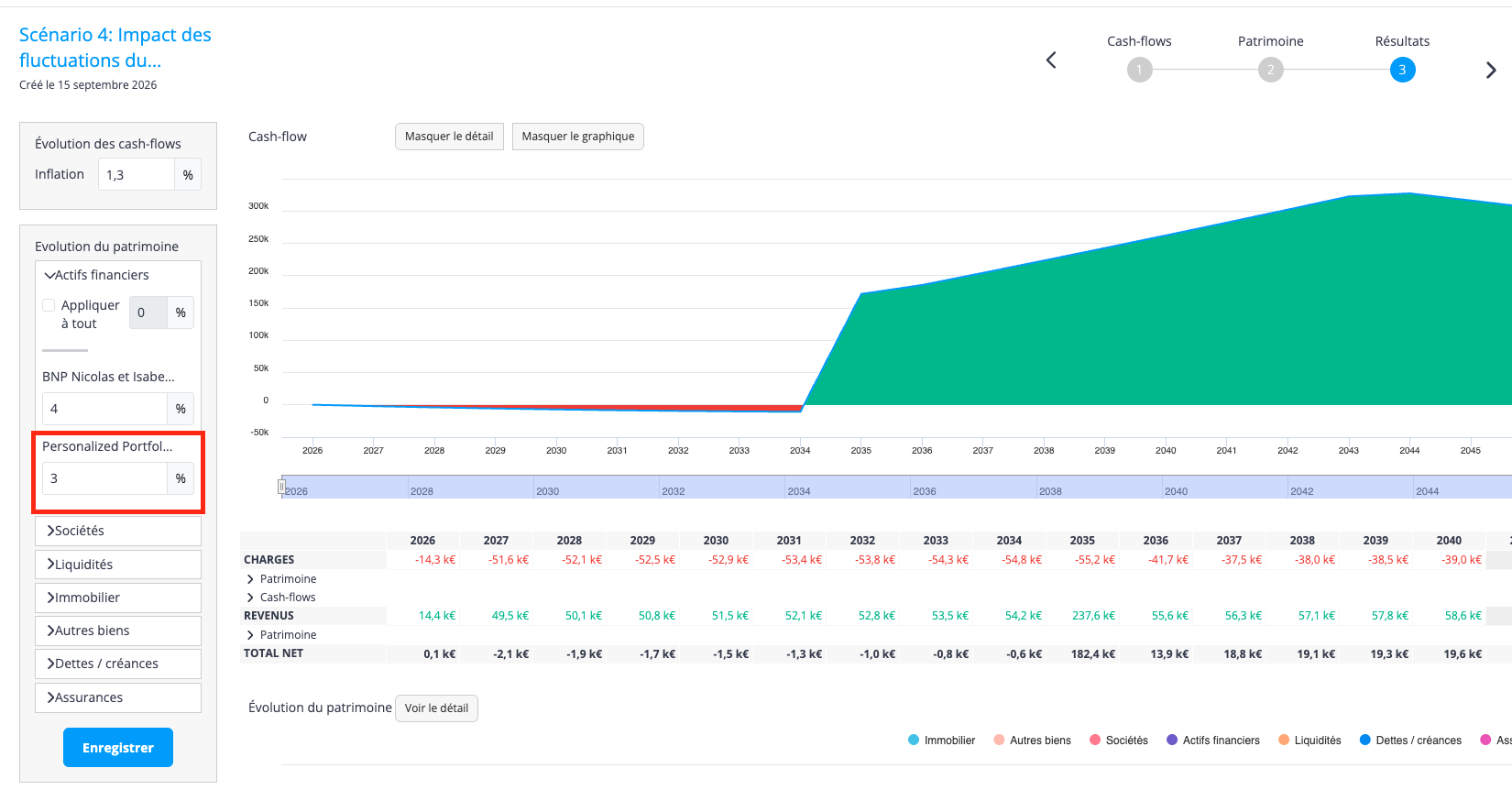Go to previous step with left chevron
This screenshot has width=1512, height=790.
(1051, 60)
